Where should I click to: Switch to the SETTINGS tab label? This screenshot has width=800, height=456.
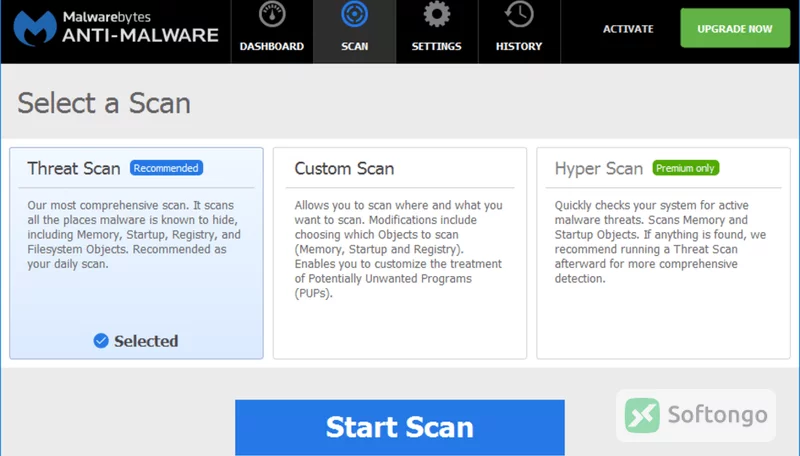pyautogui.click(x=437, y=46)
